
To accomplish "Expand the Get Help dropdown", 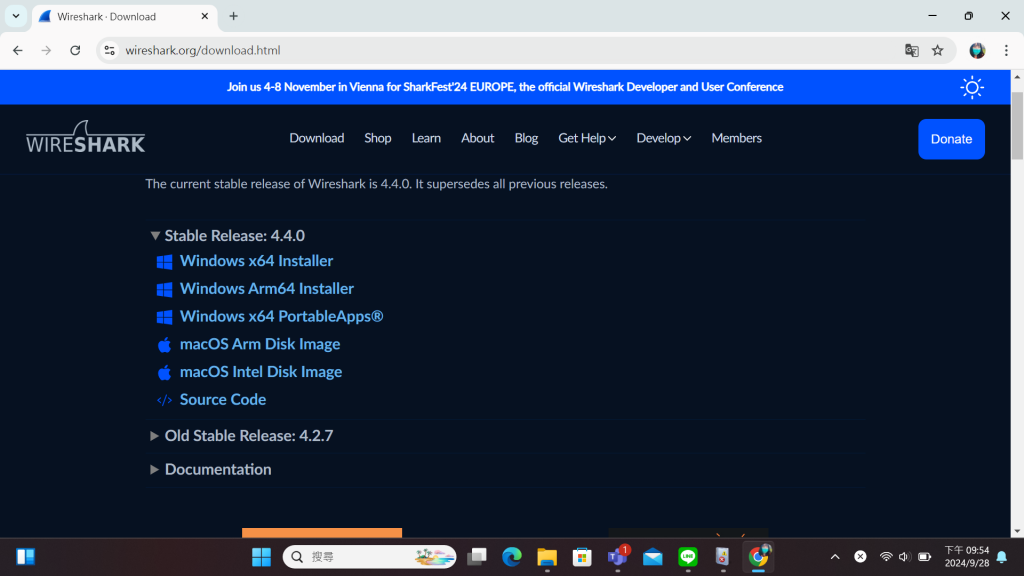I will pos(586,138).
